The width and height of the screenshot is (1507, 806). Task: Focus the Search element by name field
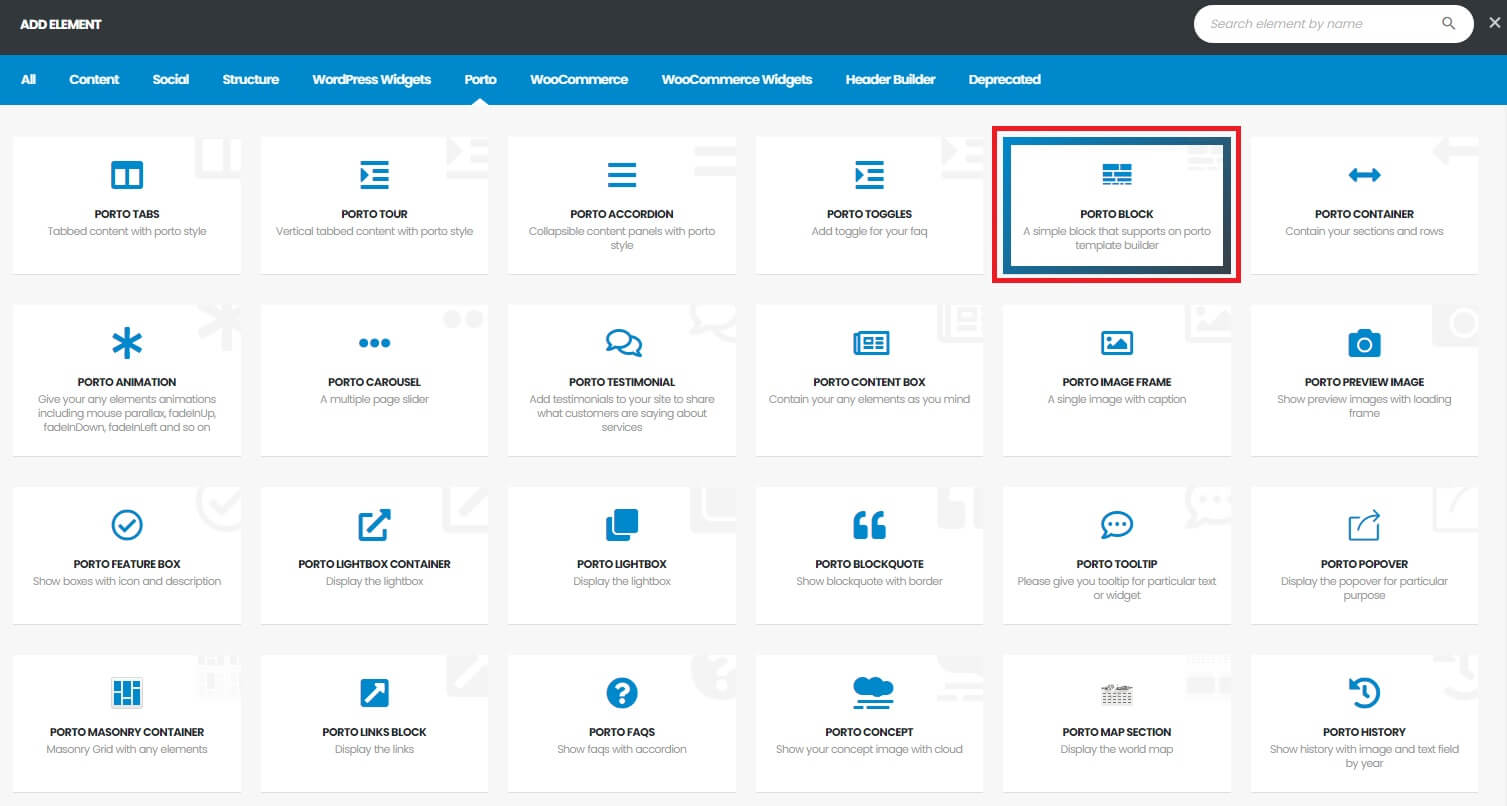coord(1320,24)
